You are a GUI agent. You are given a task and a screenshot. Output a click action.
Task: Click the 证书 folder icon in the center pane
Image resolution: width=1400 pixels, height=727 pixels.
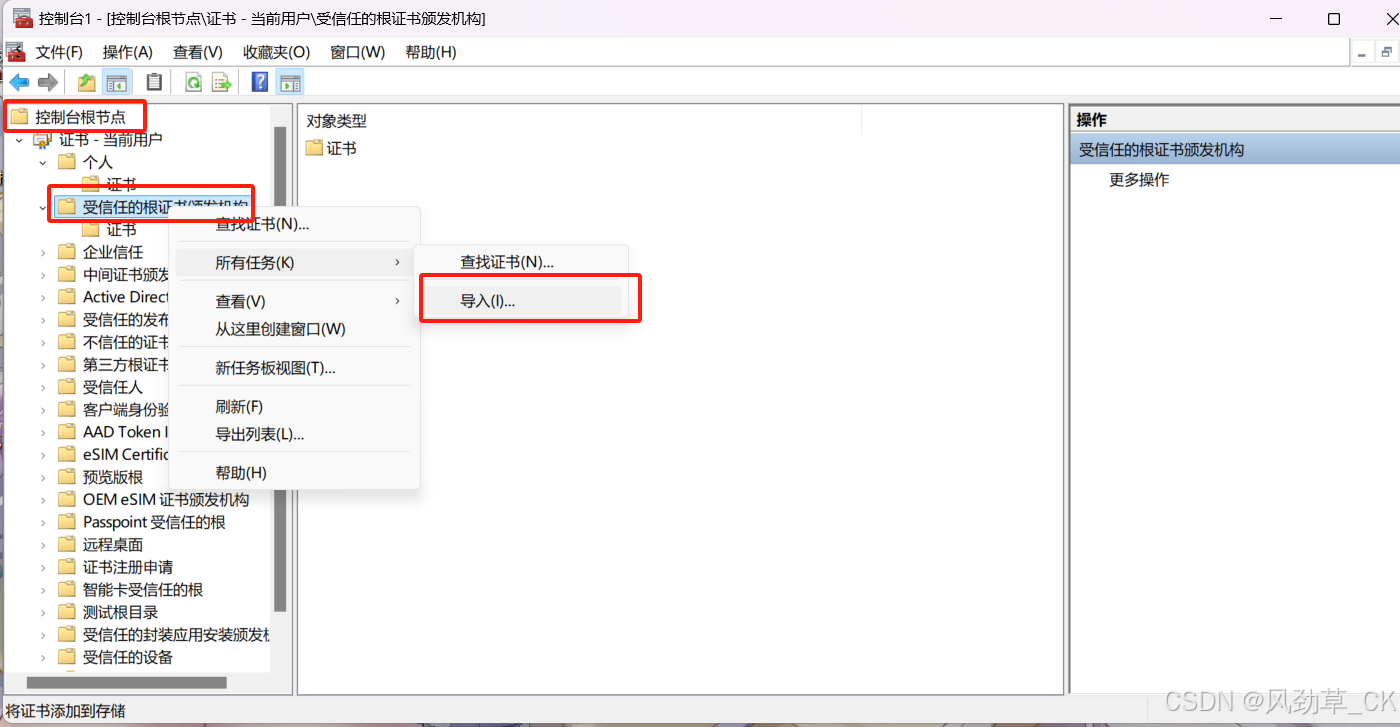pos(314,148)
